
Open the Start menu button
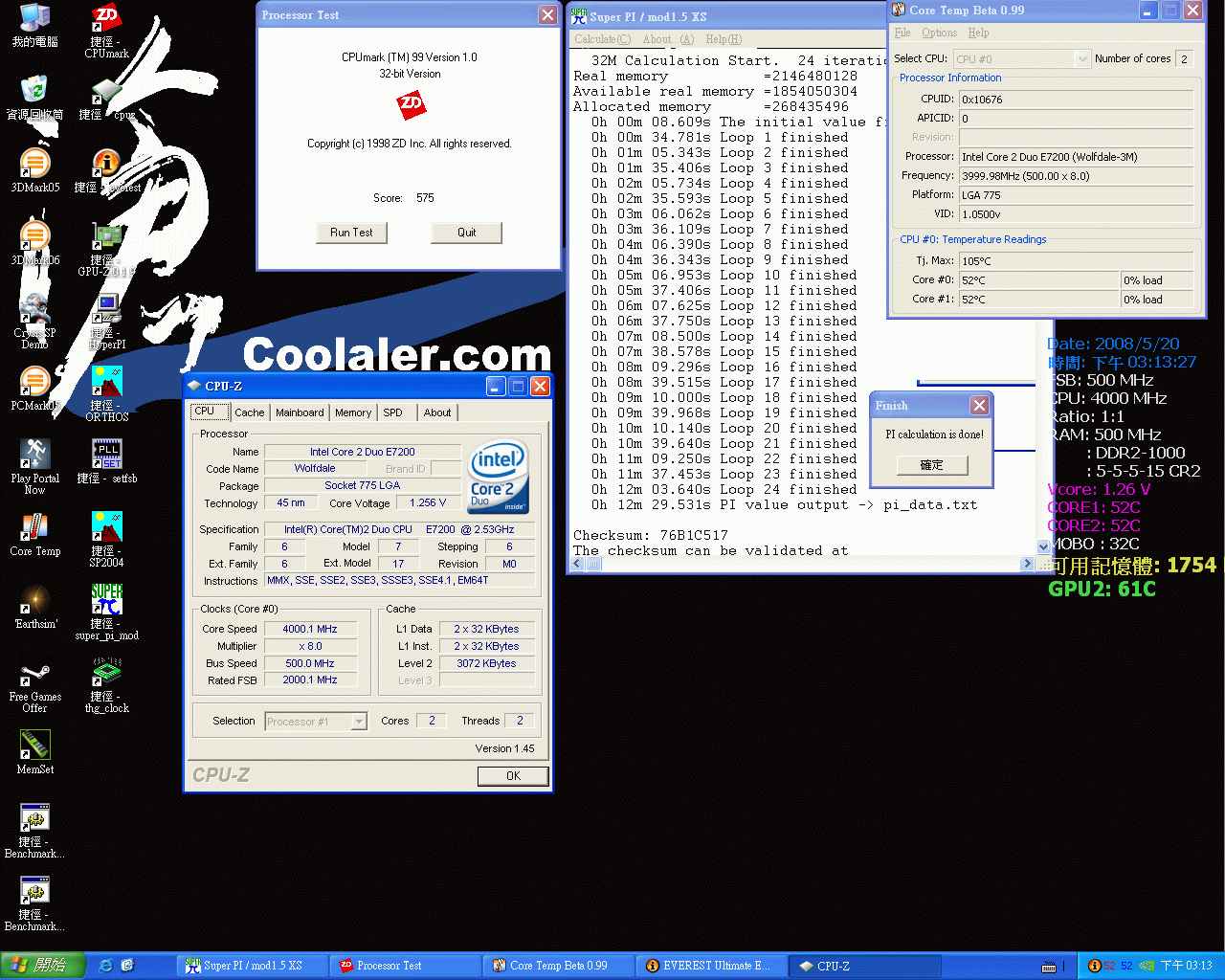43,966
